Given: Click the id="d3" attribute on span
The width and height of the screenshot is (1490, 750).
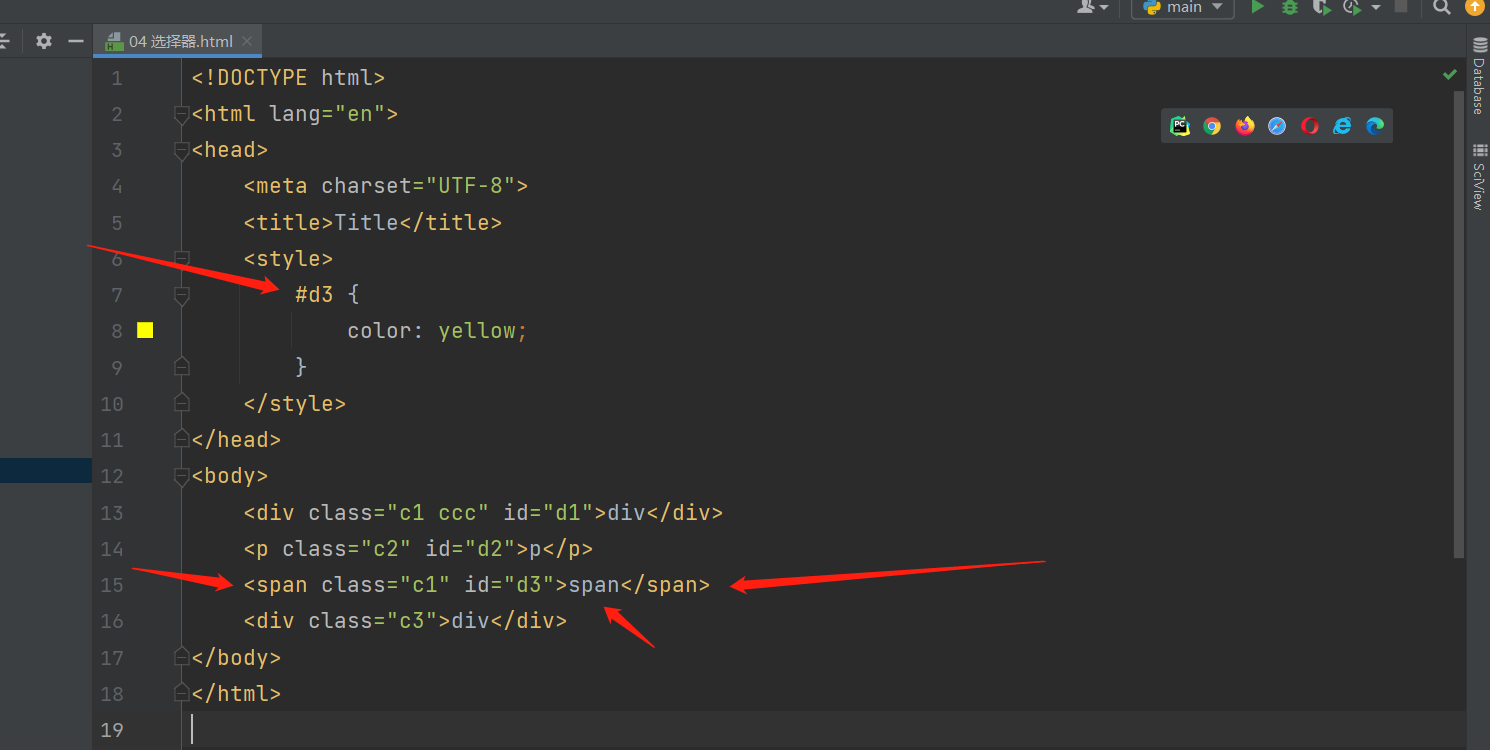Looking at the screenshot, I should [x=509, y=585].
